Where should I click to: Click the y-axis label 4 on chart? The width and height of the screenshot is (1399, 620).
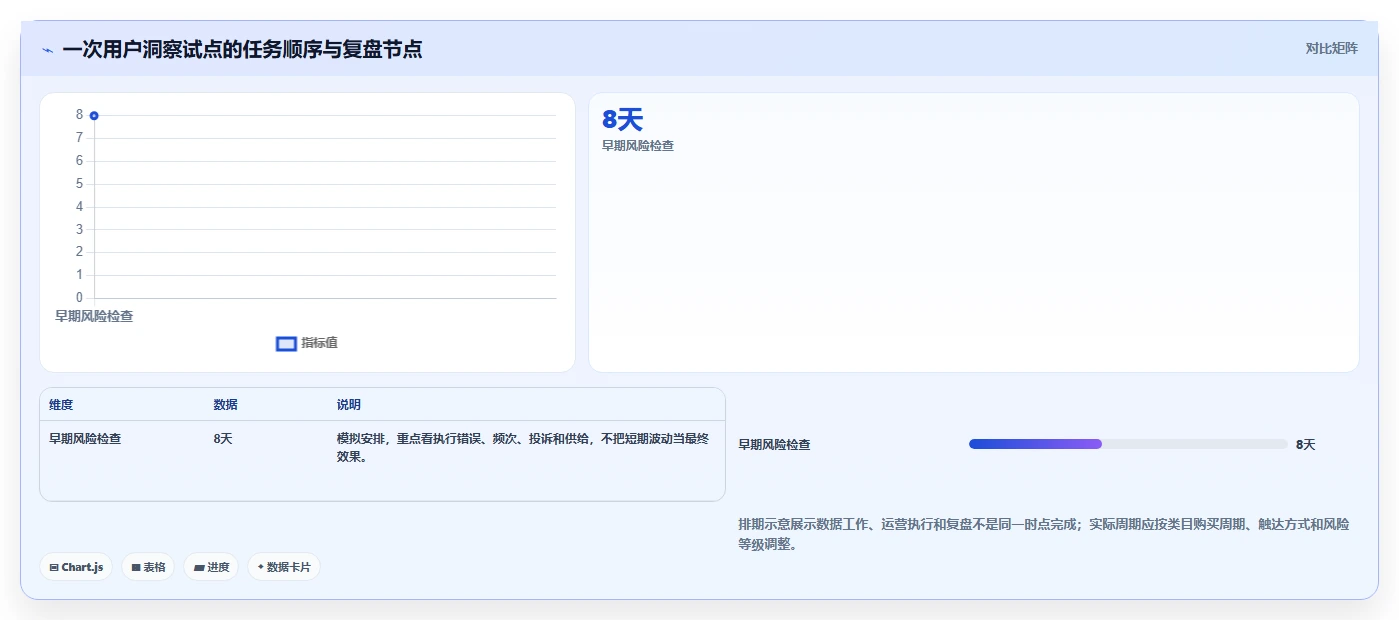tap(79, 207)
